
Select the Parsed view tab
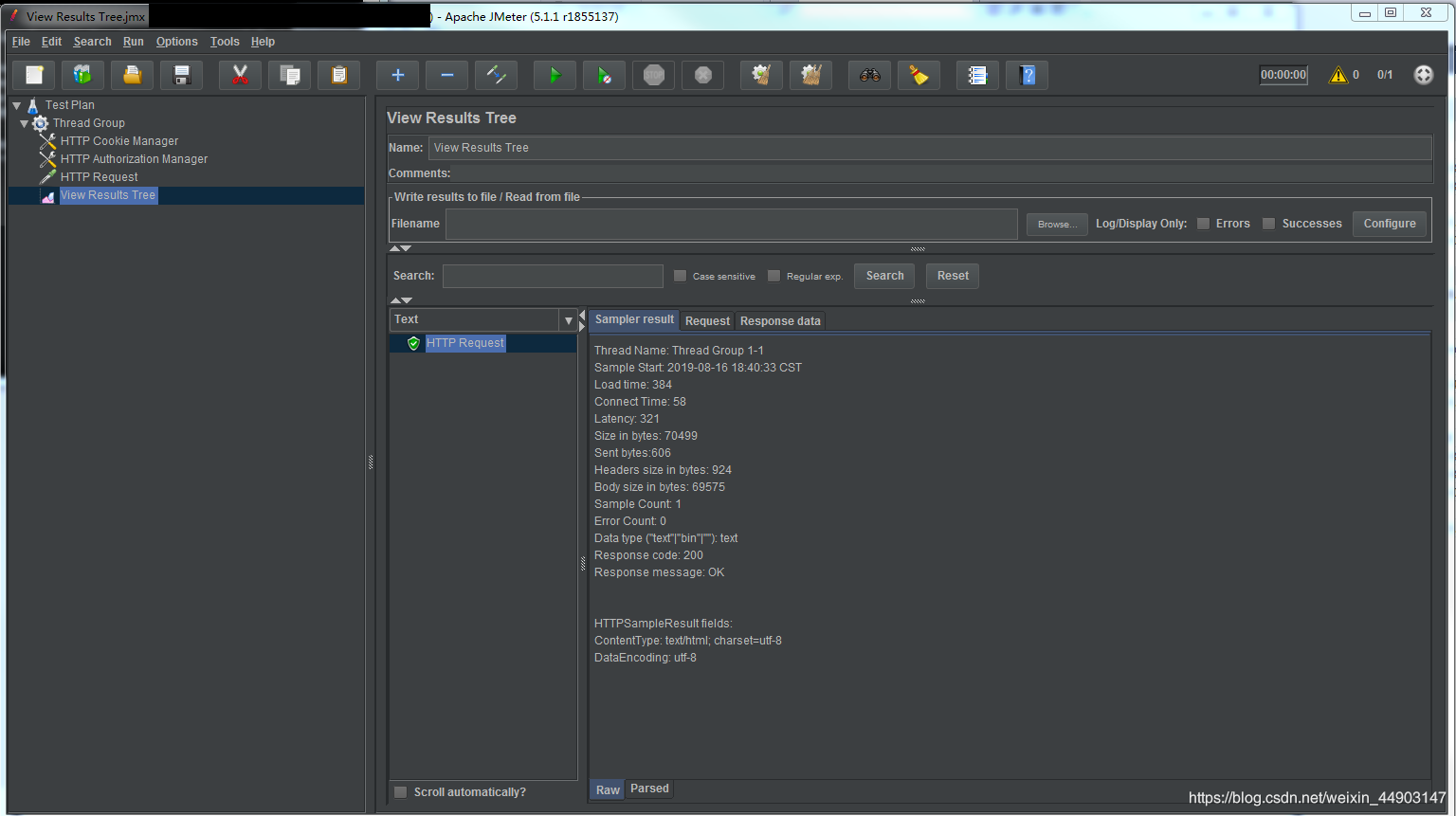pos(649,789)
